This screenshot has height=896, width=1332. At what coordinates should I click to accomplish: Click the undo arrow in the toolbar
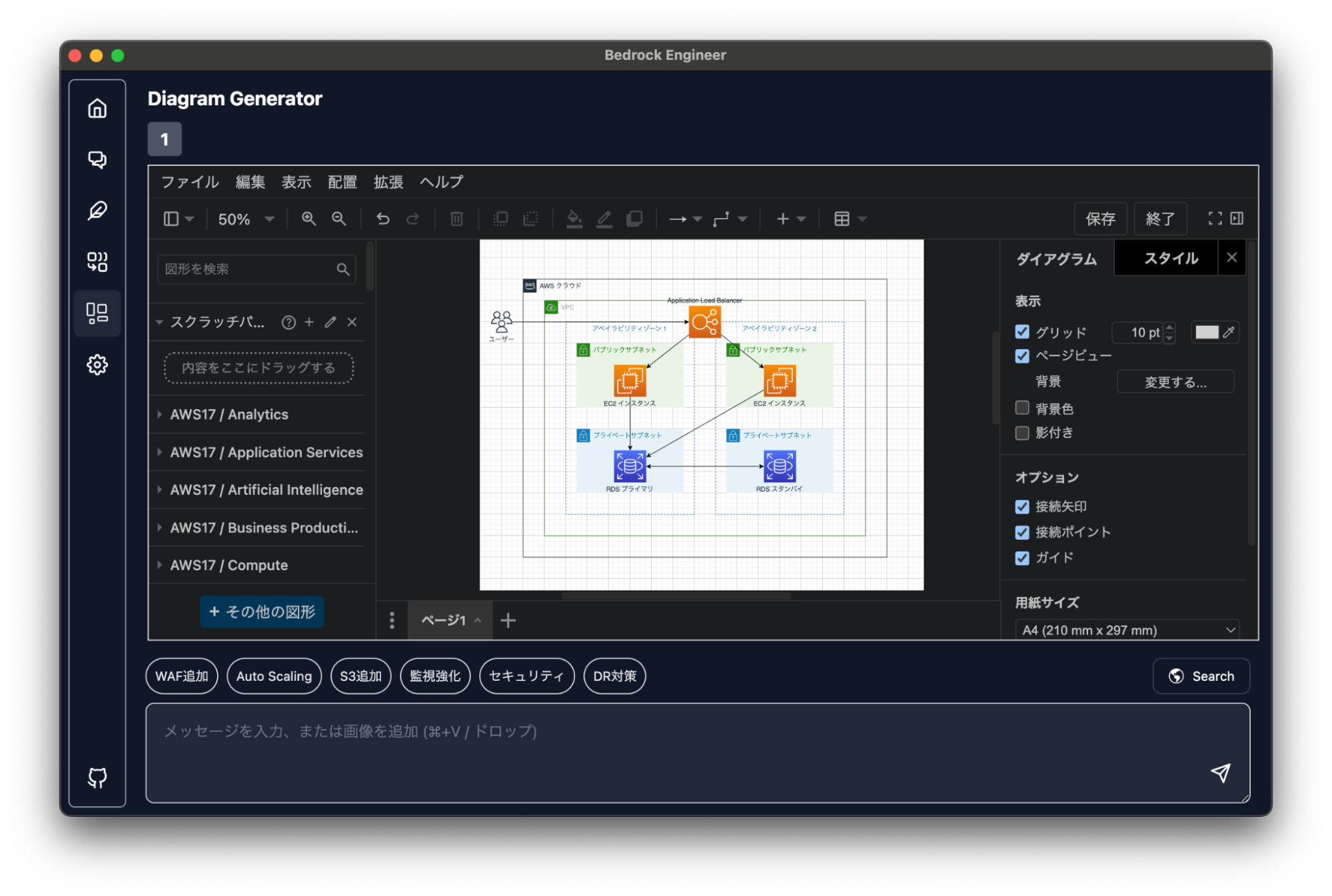(x=382, y=219)
